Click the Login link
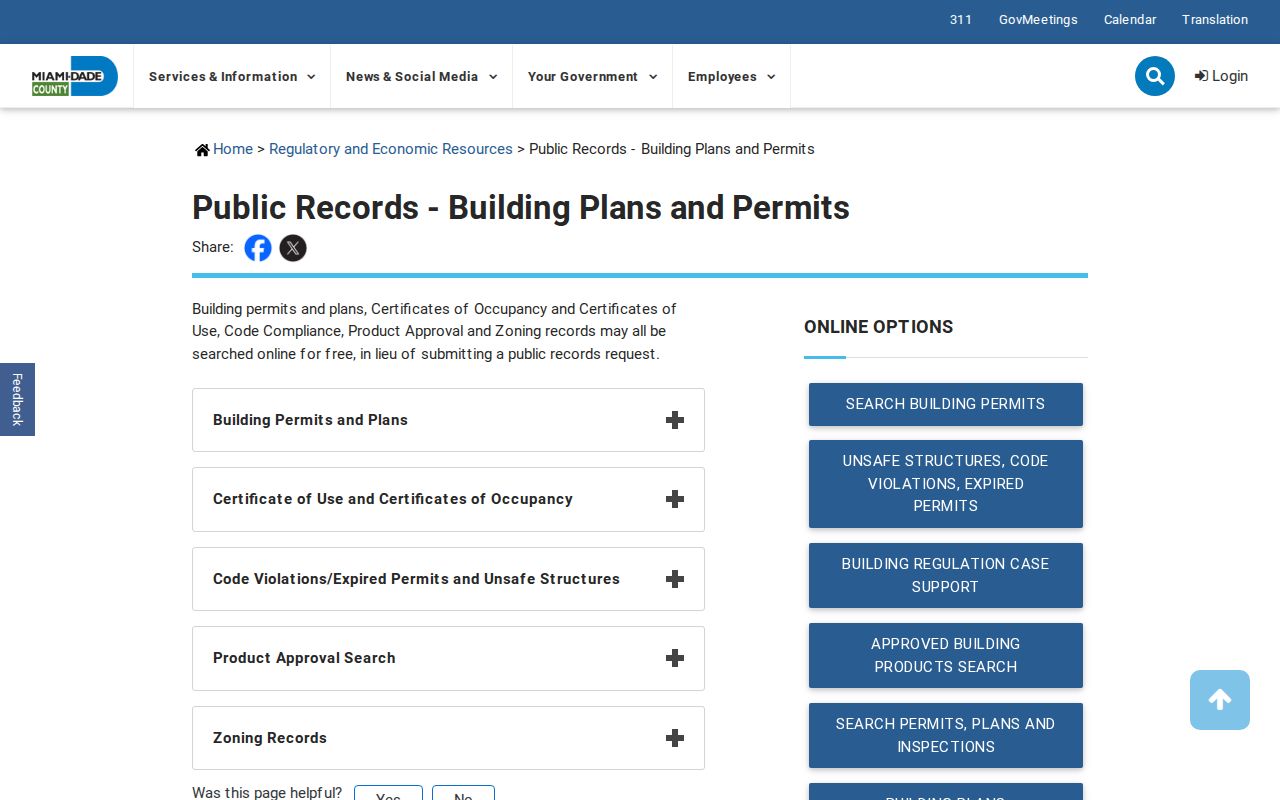Screen dimensions: 1280x800 tap(1221, 76)
